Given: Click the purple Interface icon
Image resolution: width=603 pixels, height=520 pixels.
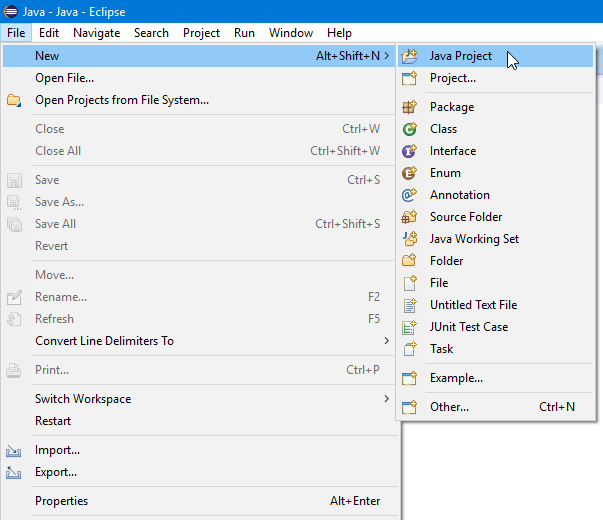Looking at the screenshot, I should click(x=409, y=151).
